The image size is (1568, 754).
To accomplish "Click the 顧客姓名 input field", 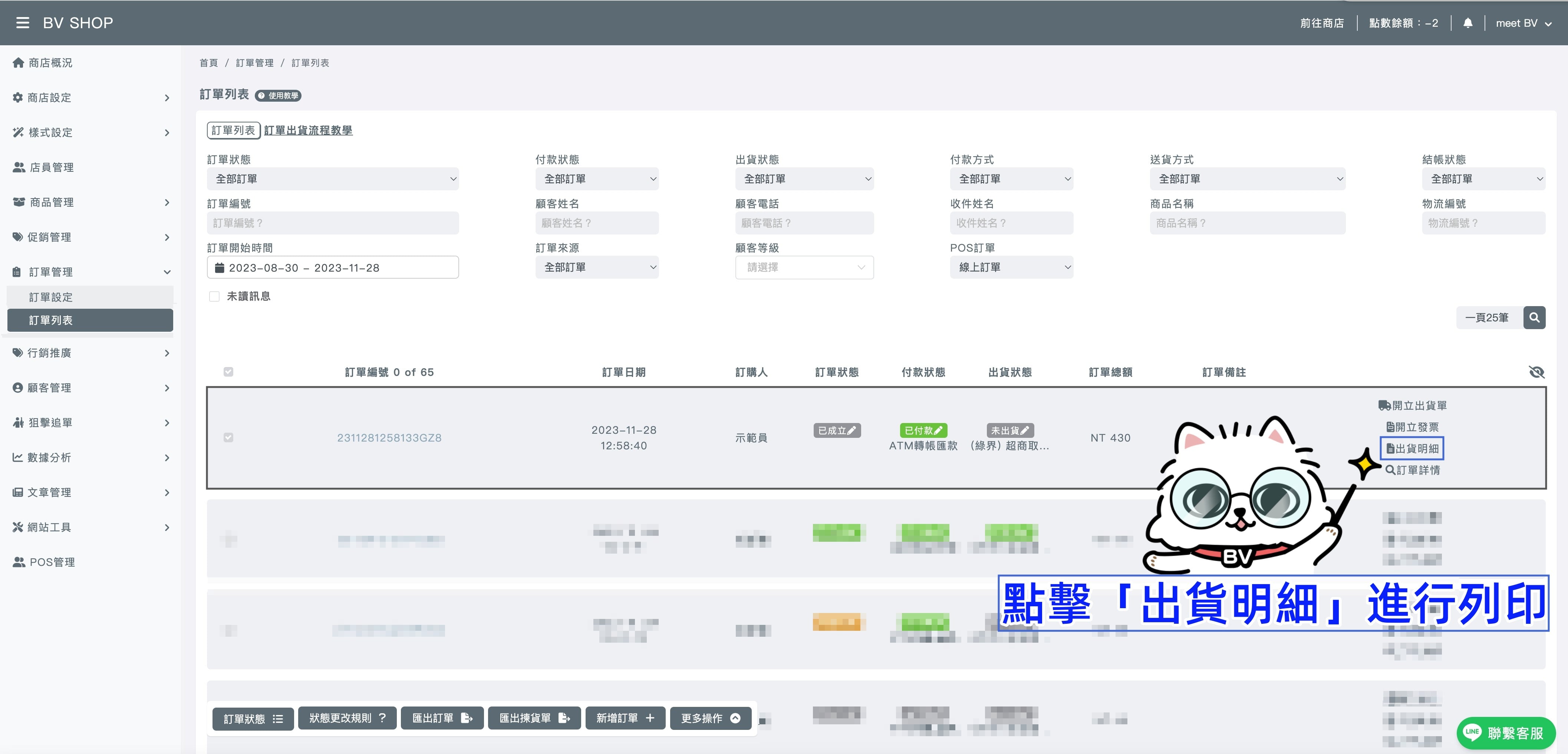I will 597,223.
